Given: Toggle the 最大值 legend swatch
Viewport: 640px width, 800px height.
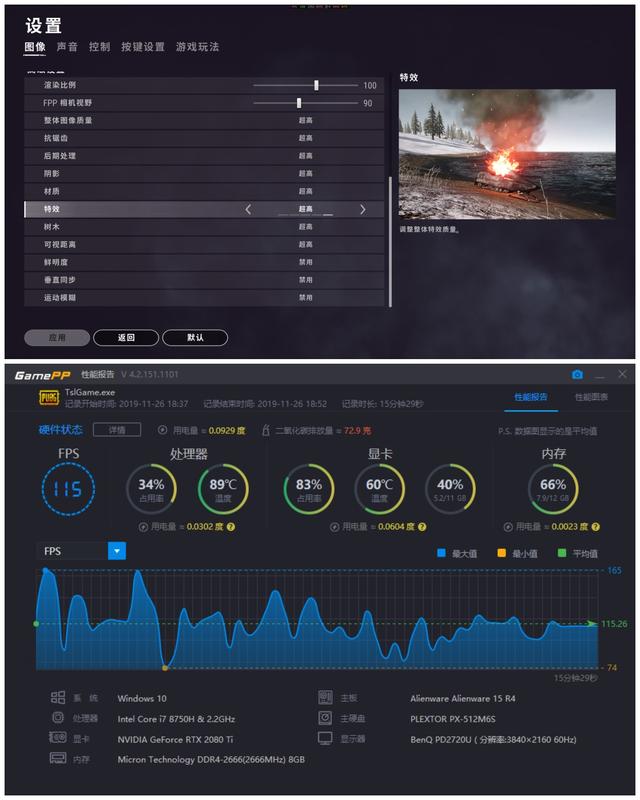Looking at the screenshot, I should (441, 553).
